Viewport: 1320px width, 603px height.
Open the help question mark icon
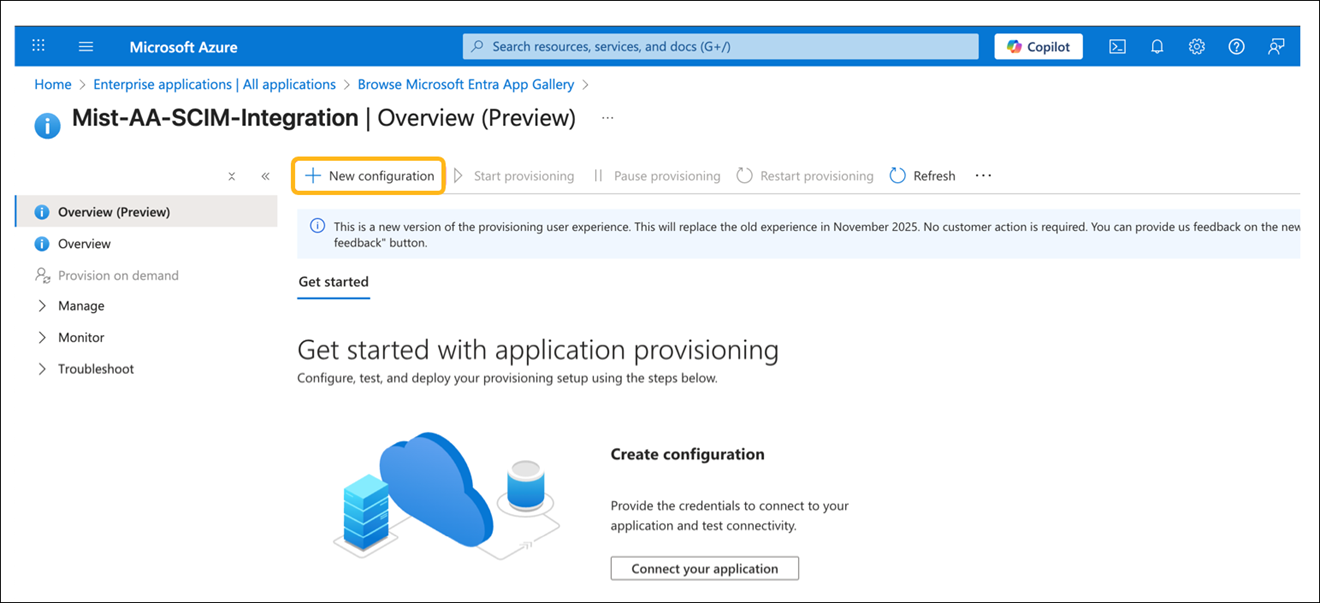click(1236, 46)
